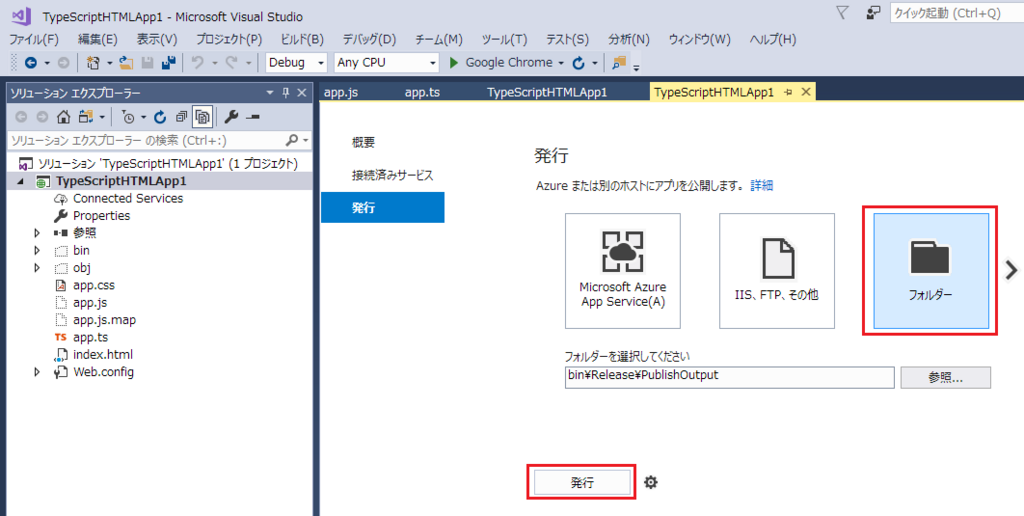Screen dimensions: 1024x516
Task: Open toolbar overflow options dropdown
Action: [636, 67]
